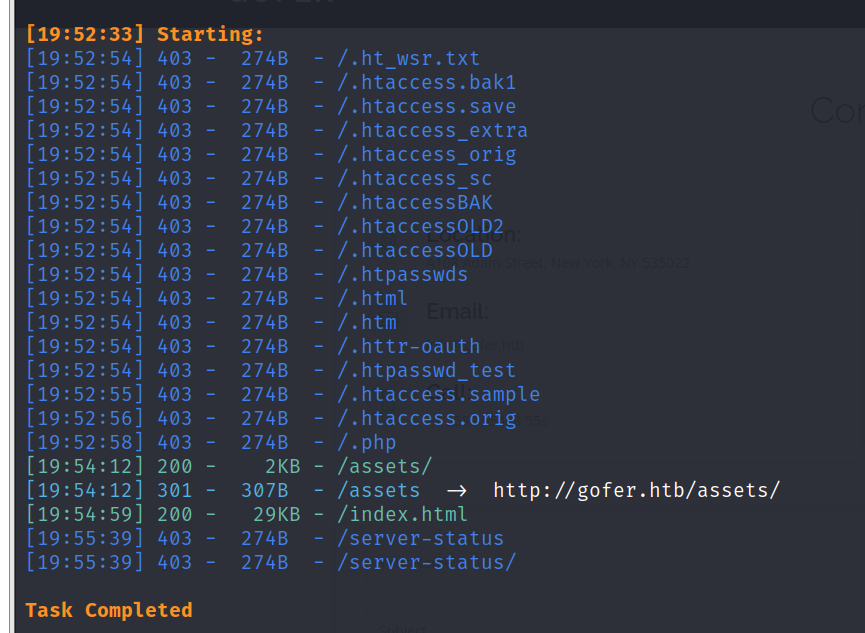Select the /.htaccessBAK path
This screenshot has height=633, width=865.
pyautogui.click(x=415, y=203)
